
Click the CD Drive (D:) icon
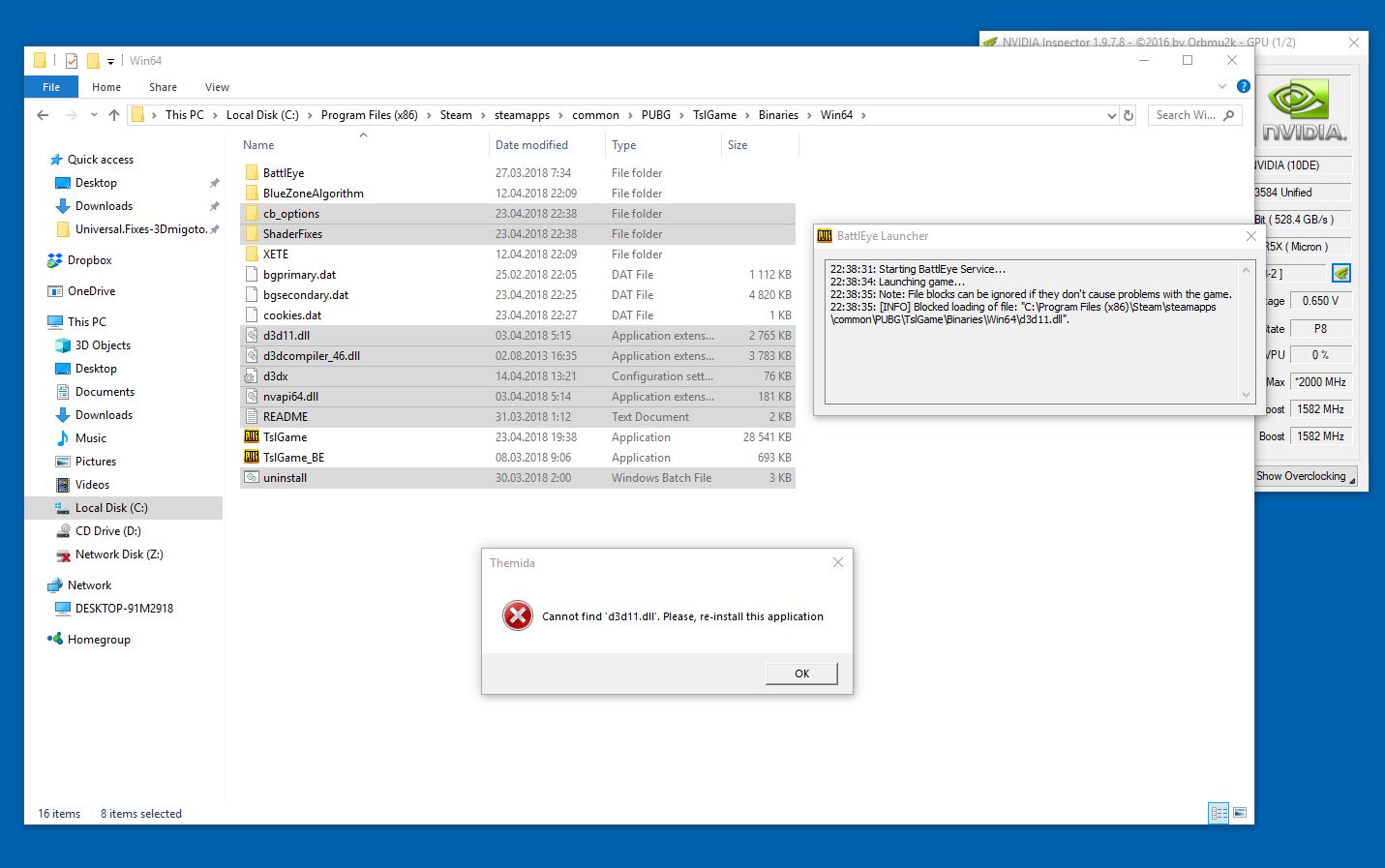point(63,531)
